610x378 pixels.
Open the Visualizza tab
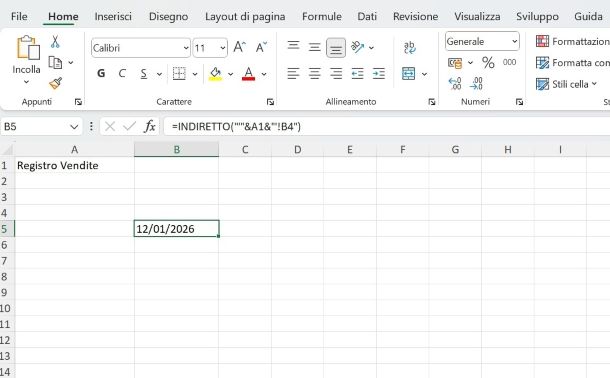(x=477, y=16)
